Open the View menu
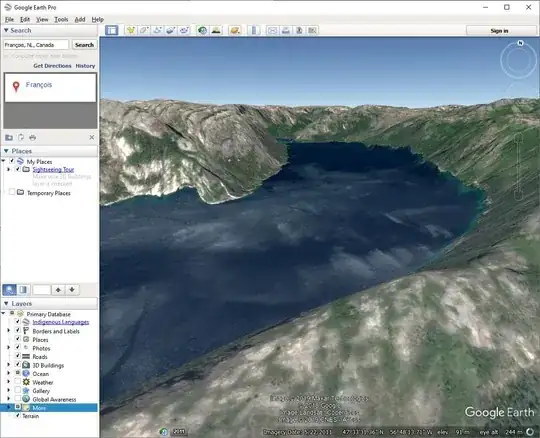The width and height of the screenshot is (540, 438). click(x=42, y=19)
